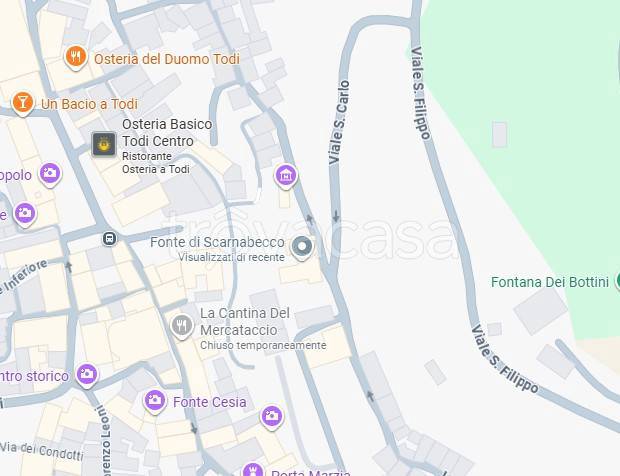620x476 pixels.
Task: Click the purple camera pin beside 'opolo' label
Action: pos(50,175)
